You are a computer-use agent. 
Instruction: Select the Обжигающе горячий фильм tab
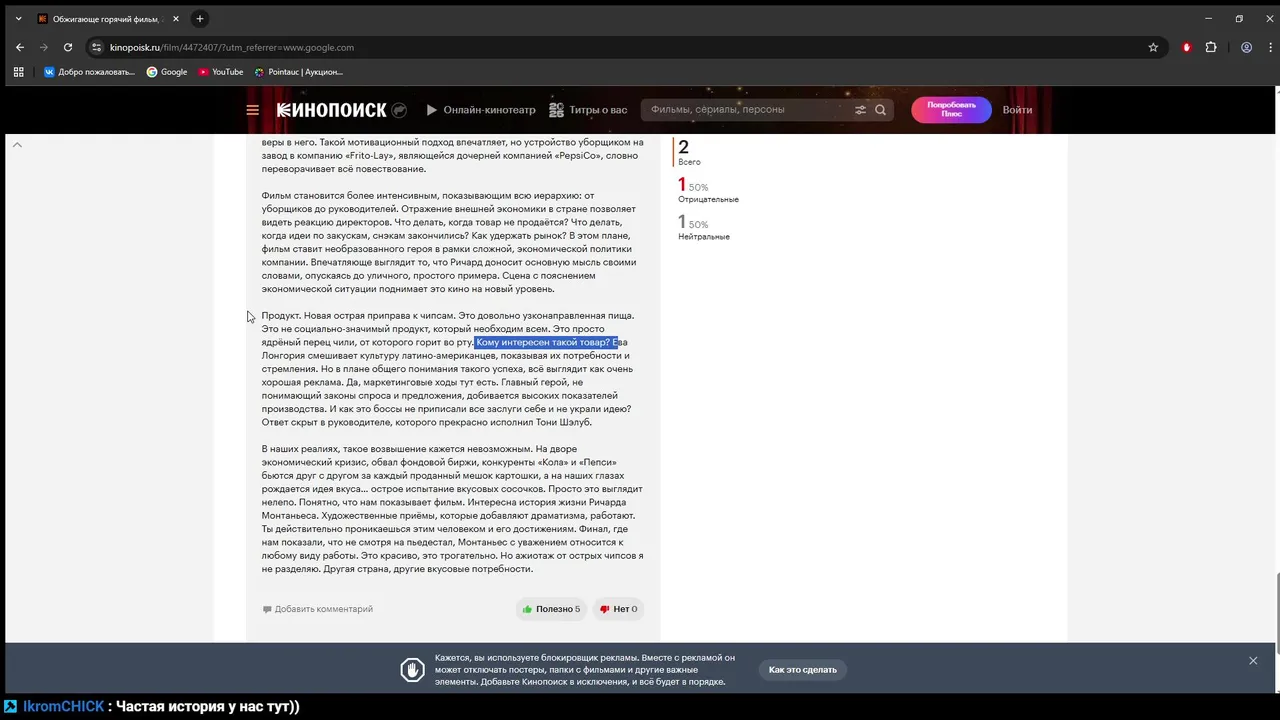(108, 19)
